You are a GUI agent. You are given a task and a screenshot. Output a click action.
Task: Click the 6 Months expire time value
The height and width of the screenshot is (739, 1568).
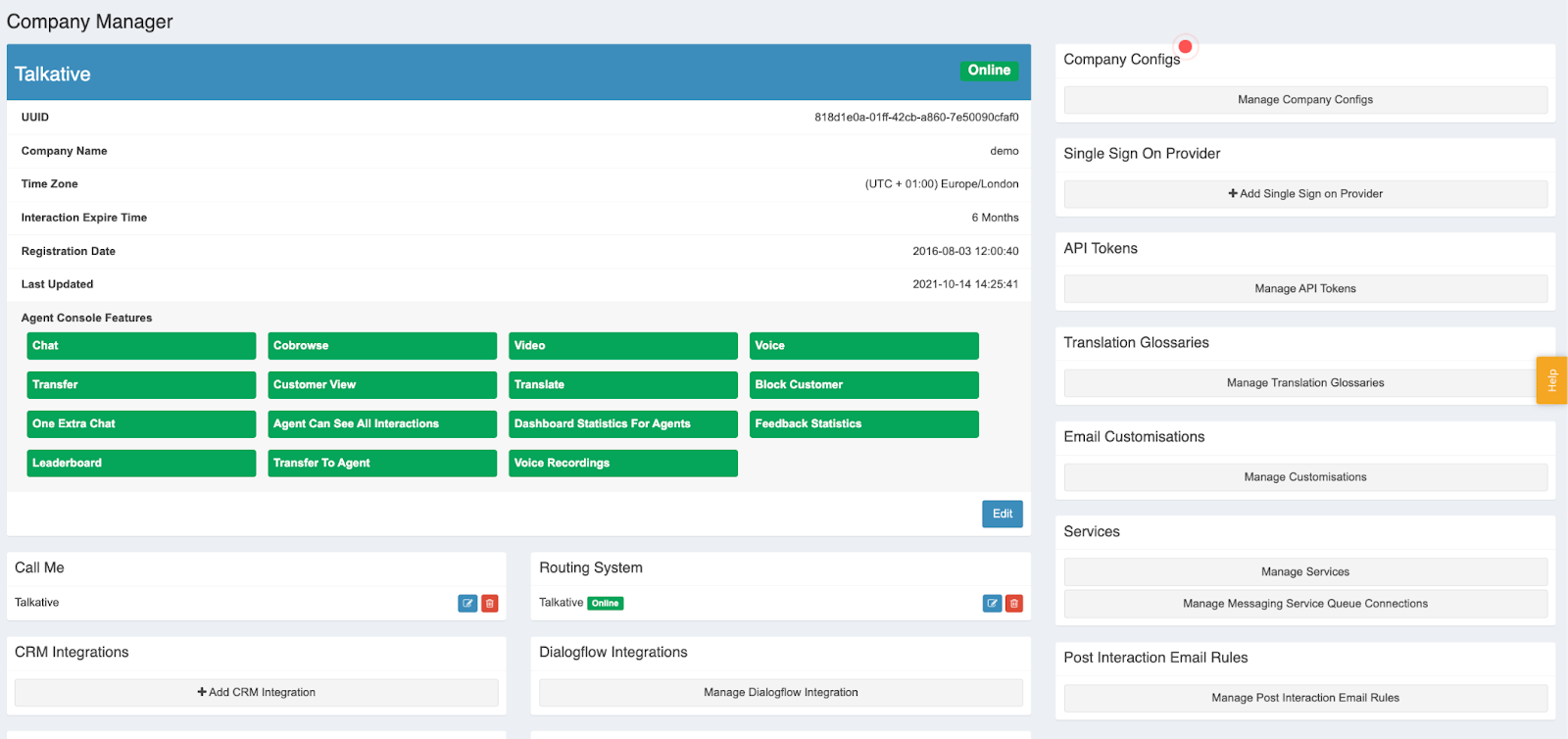995,218
